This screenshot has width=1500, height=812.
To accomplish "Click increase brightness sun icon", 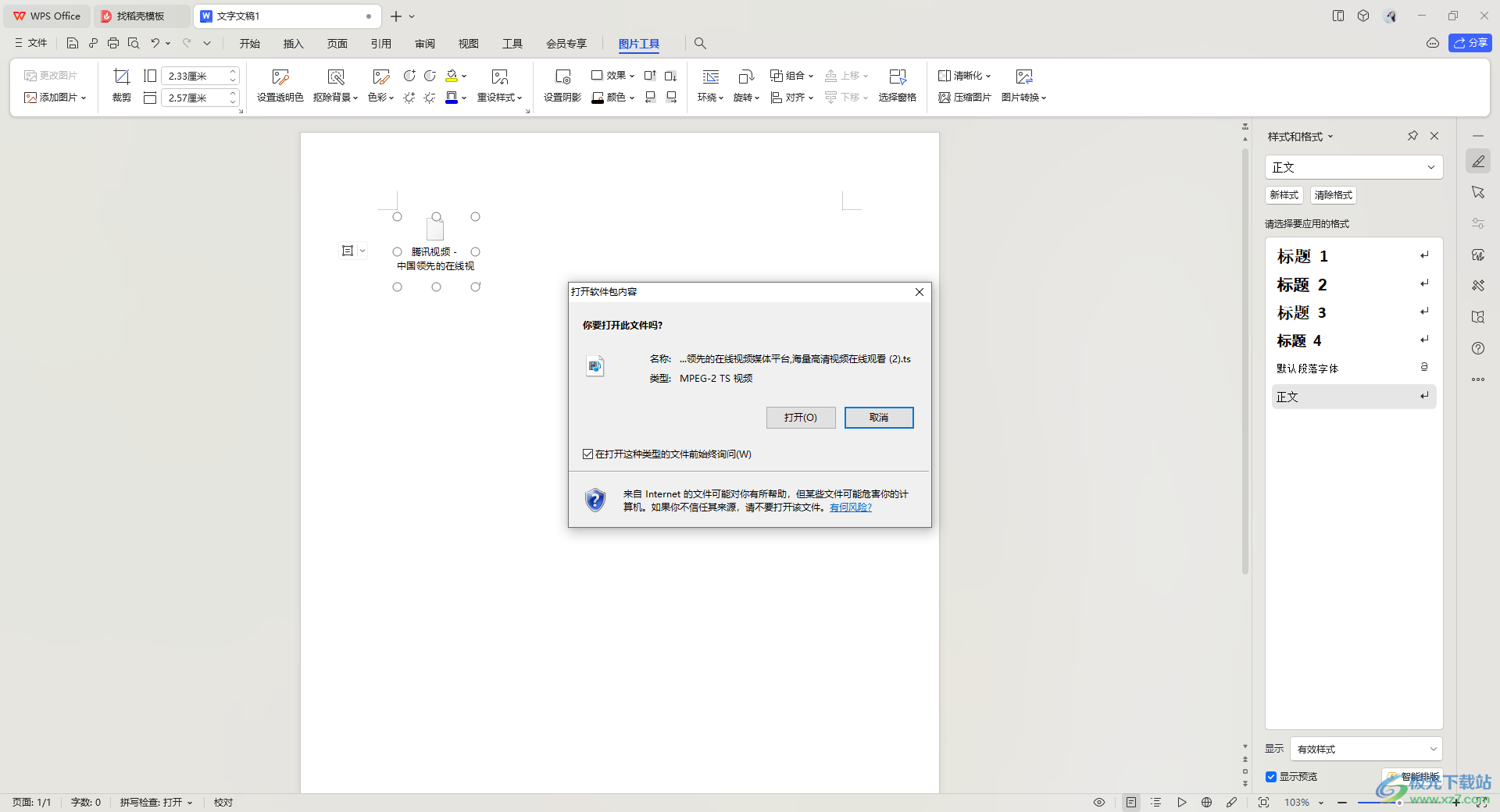I will point(409,98).
